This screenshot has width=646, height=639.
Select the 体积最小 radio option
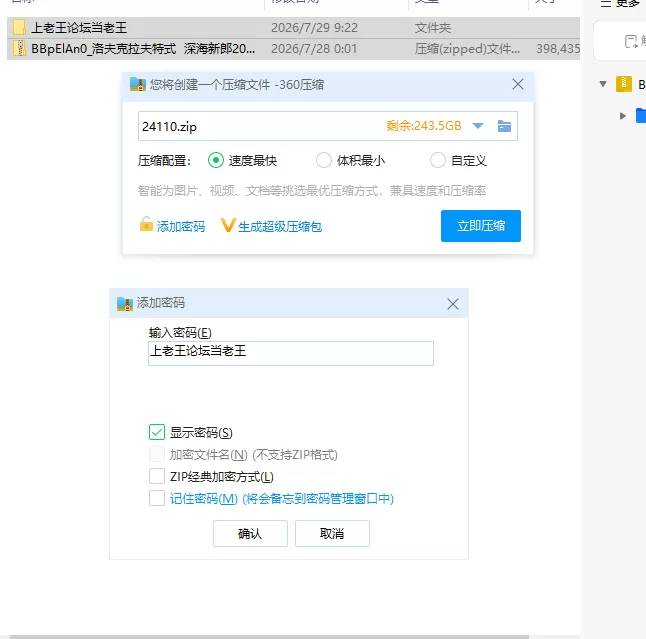click(x=324, y=160)
